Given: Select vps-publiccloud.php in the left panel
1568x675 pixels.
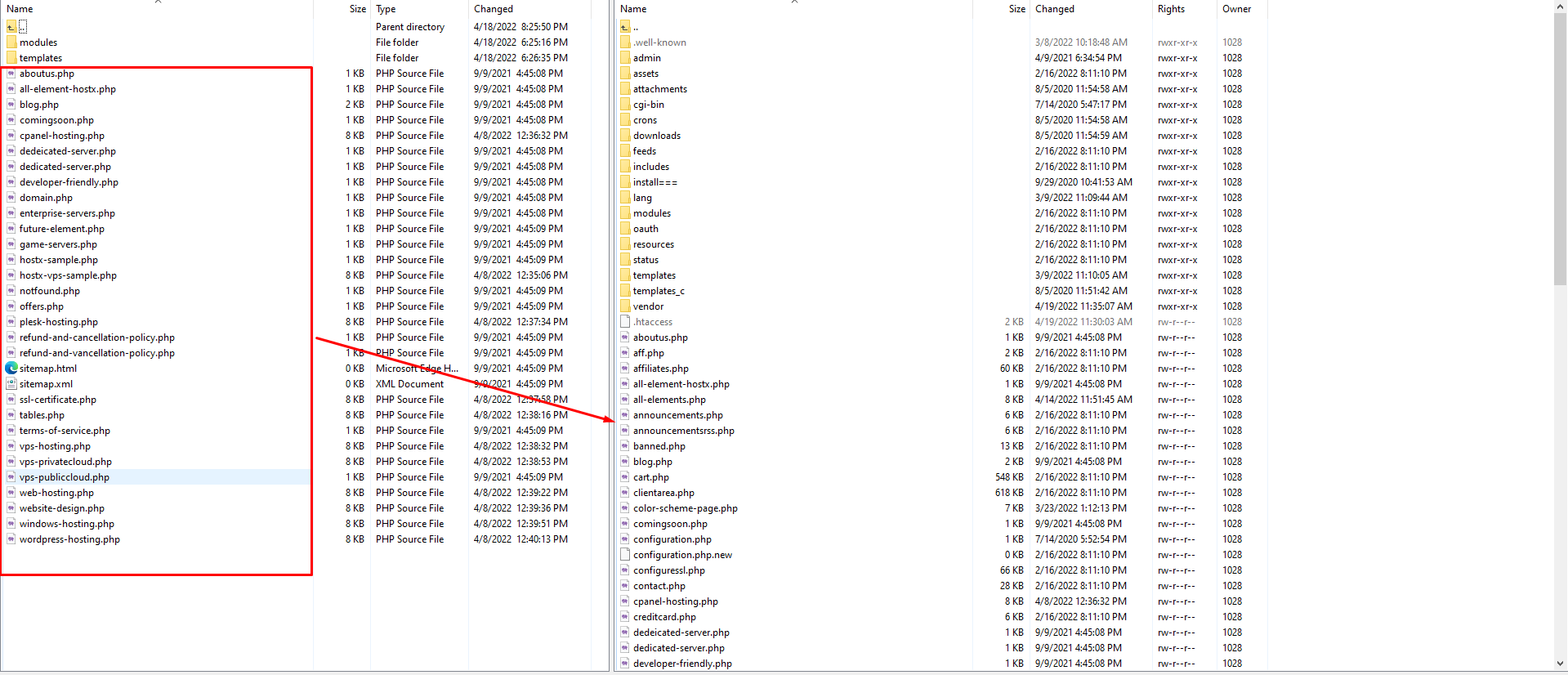Looking at the screenshot, I should click(65, 477).
